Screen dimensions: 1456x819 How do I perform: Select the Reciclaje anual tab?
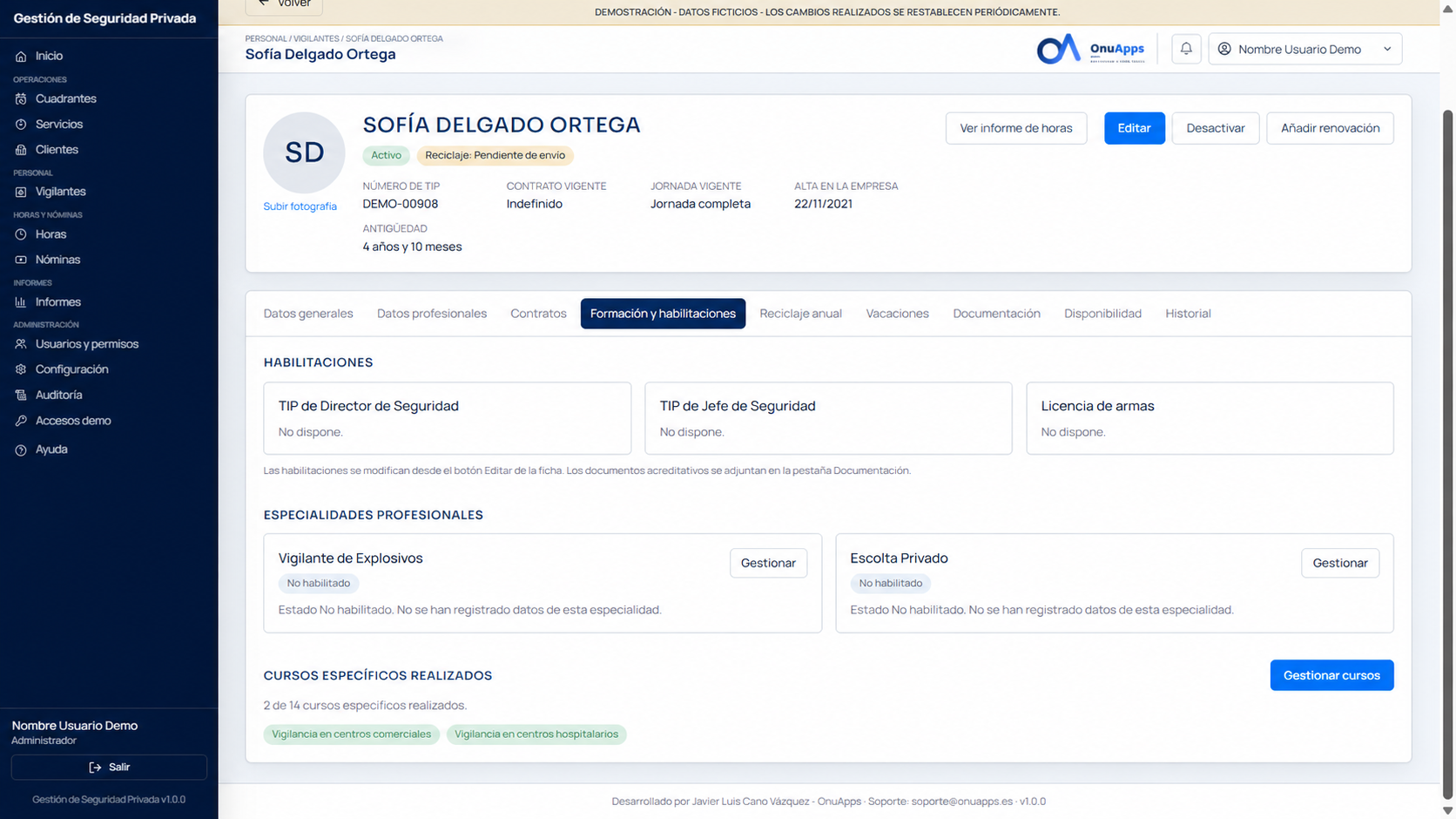coord(800,314)
